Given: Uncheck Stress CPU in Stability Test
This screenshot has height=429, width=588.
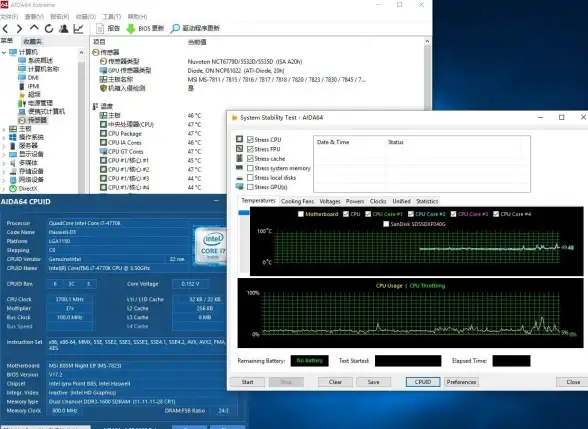Looking at the screenshot, I should tap(250, 140).
